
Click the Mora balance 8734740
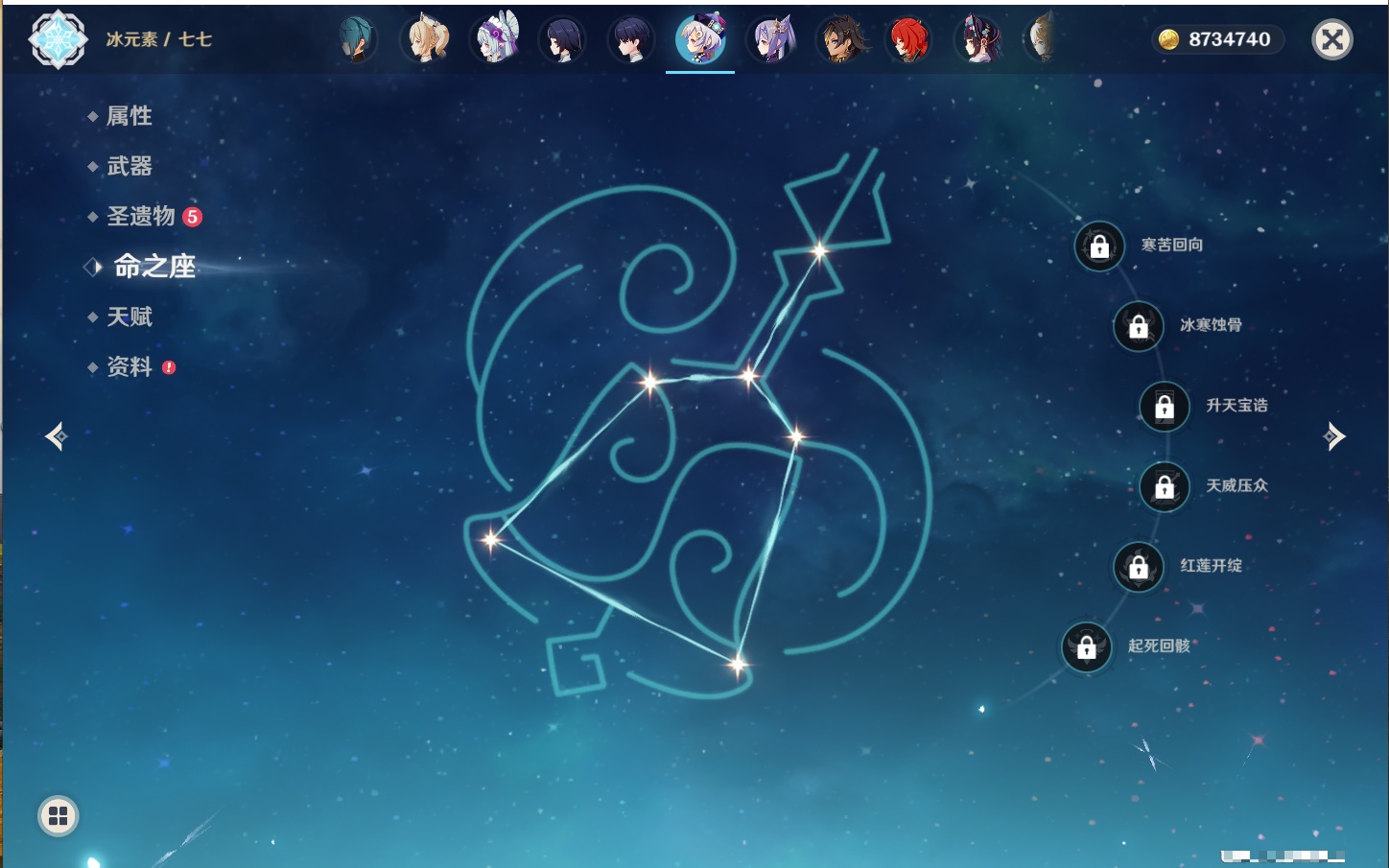click(x=1229, y=39)
